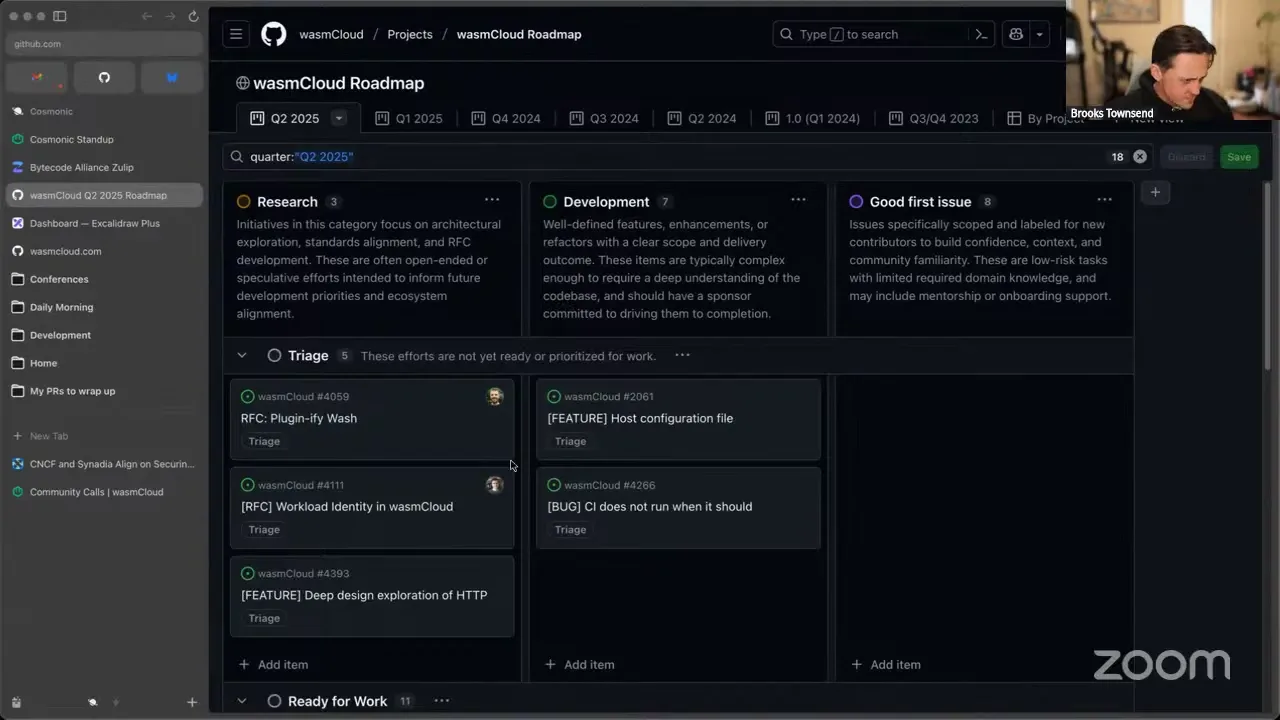Open the archive icon at sidebar bottom

[x=16, y=702]
